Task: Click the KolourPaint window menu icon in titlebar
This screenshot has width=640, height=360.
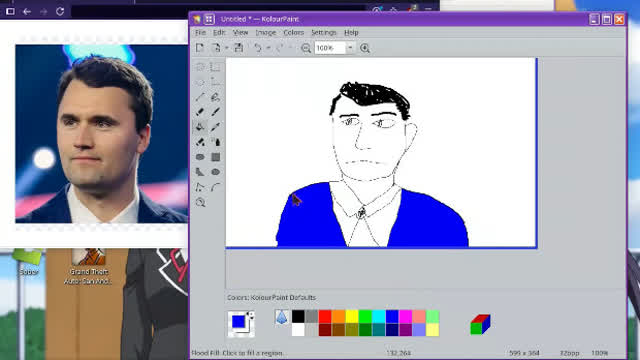Action: (x=197, y=19)
